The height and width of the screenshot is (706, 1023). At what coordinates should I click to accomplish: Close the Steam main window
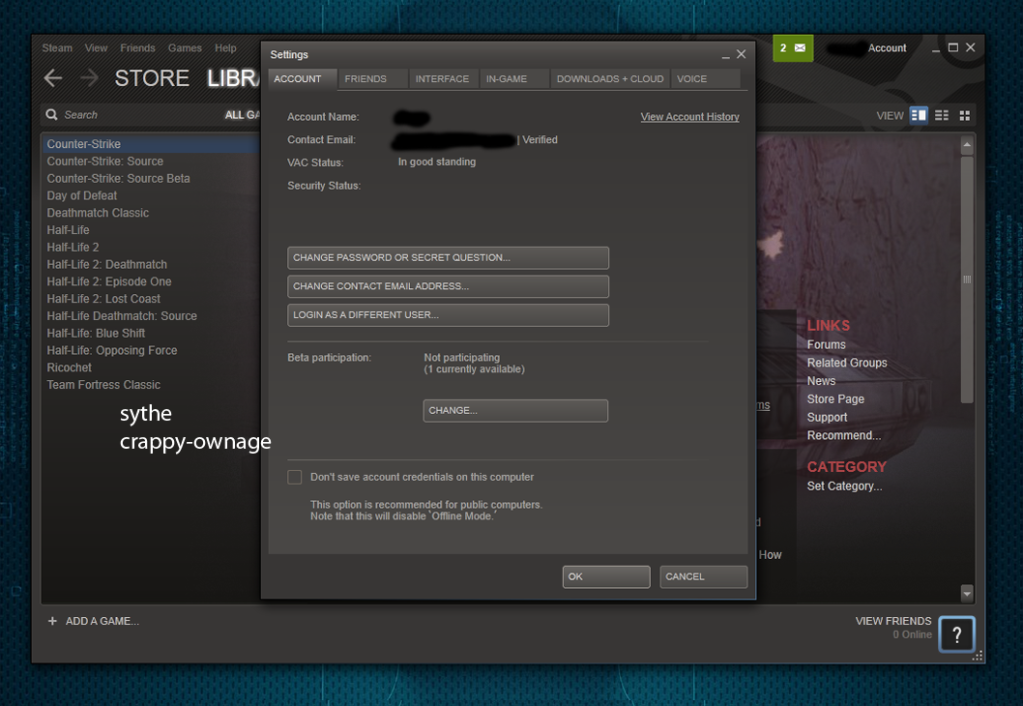[971, 48]
